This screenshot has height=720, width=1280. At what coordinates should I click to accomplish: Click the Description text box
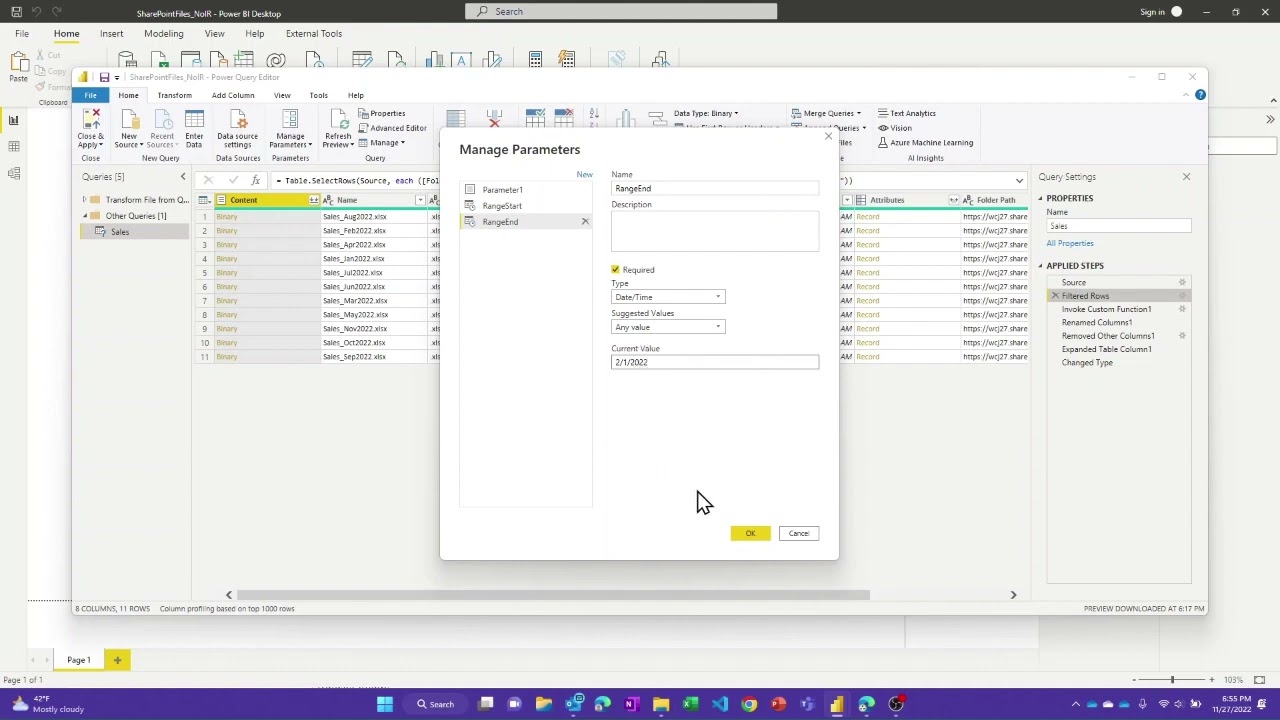tap(715, 232)
